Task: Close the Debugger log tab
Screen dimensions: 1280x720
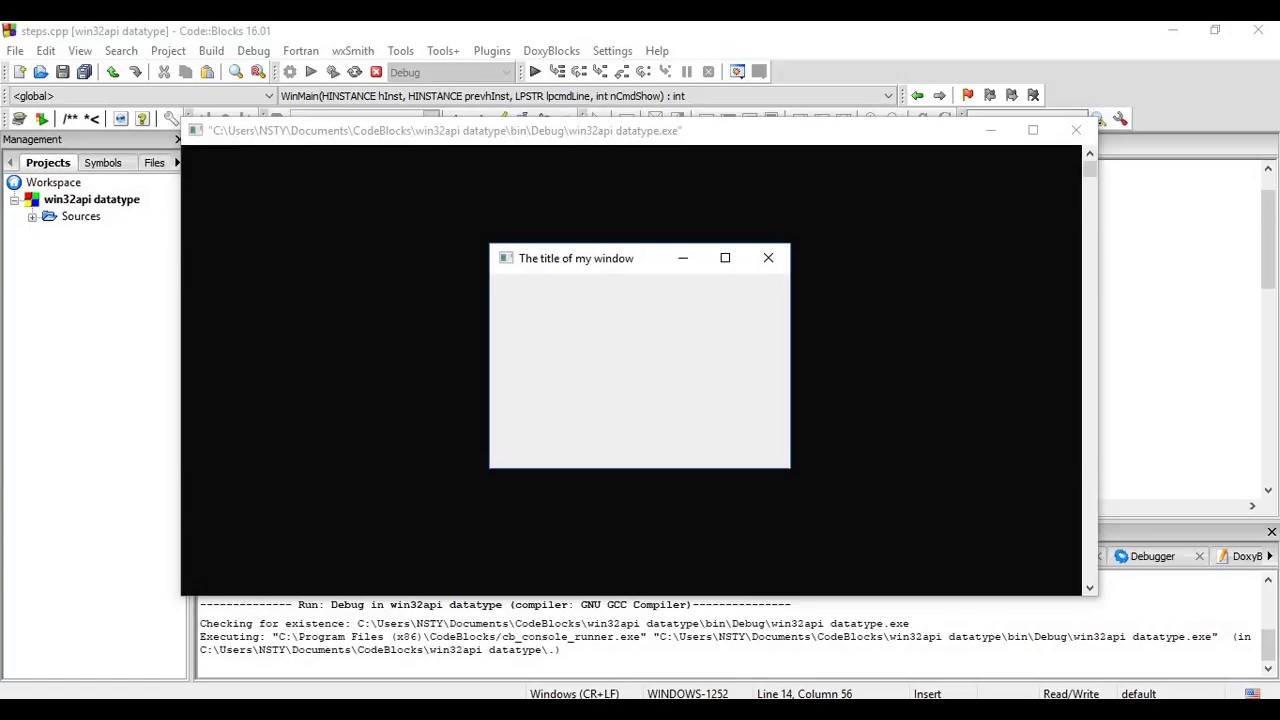Action: tap(1199, 557)
